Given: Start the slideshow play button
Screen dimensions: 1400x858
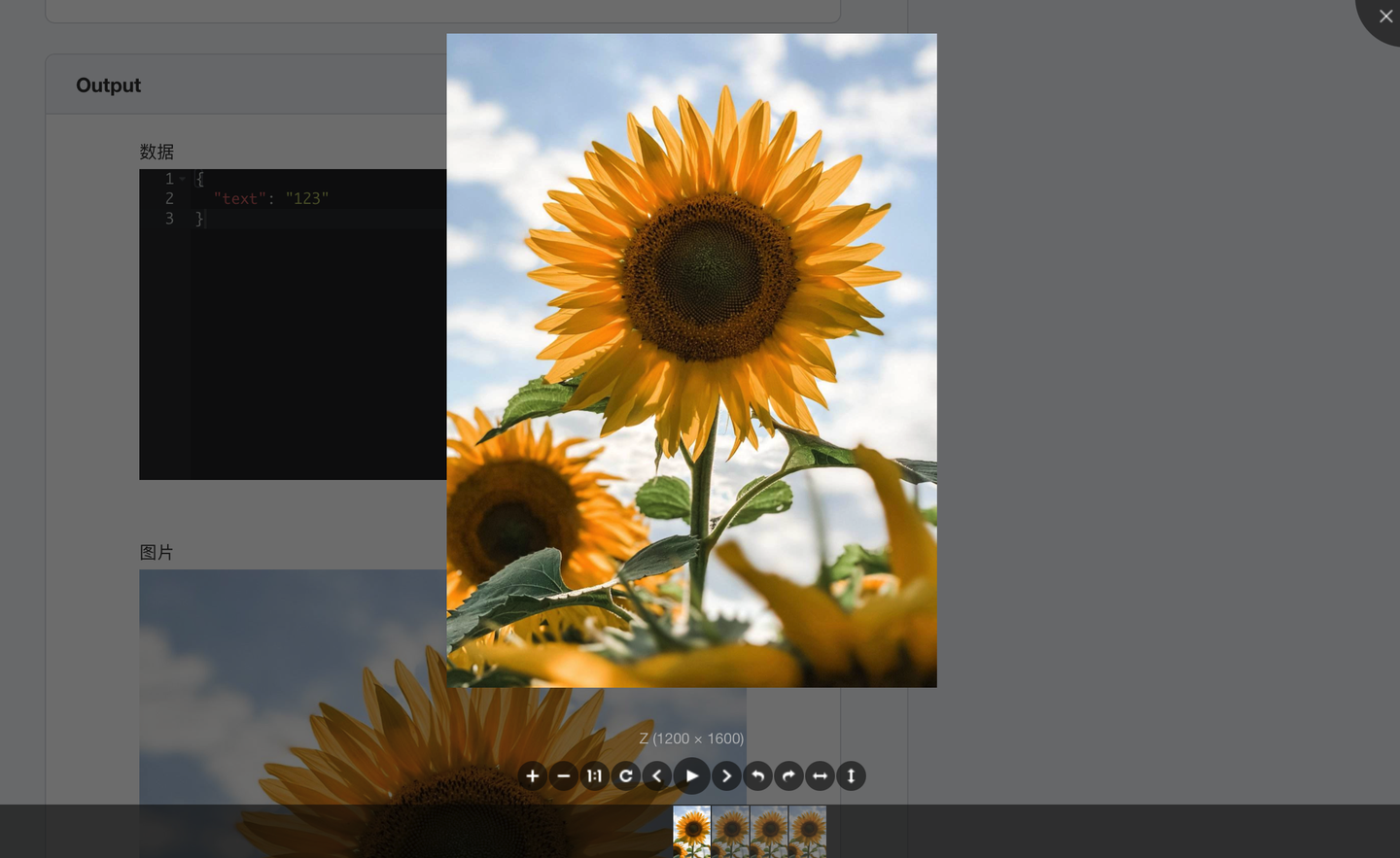Looking at the screenshot, I should [692, 775].
